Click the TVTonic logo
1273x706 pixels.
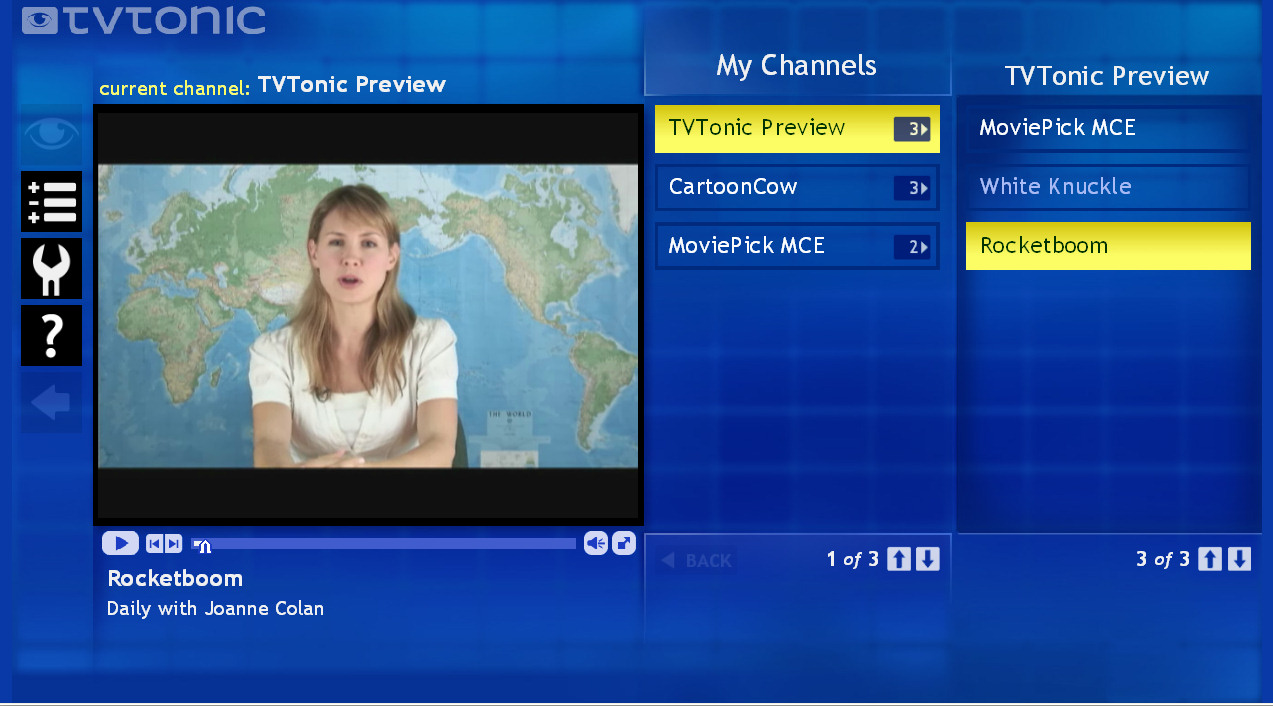[144, 20]
